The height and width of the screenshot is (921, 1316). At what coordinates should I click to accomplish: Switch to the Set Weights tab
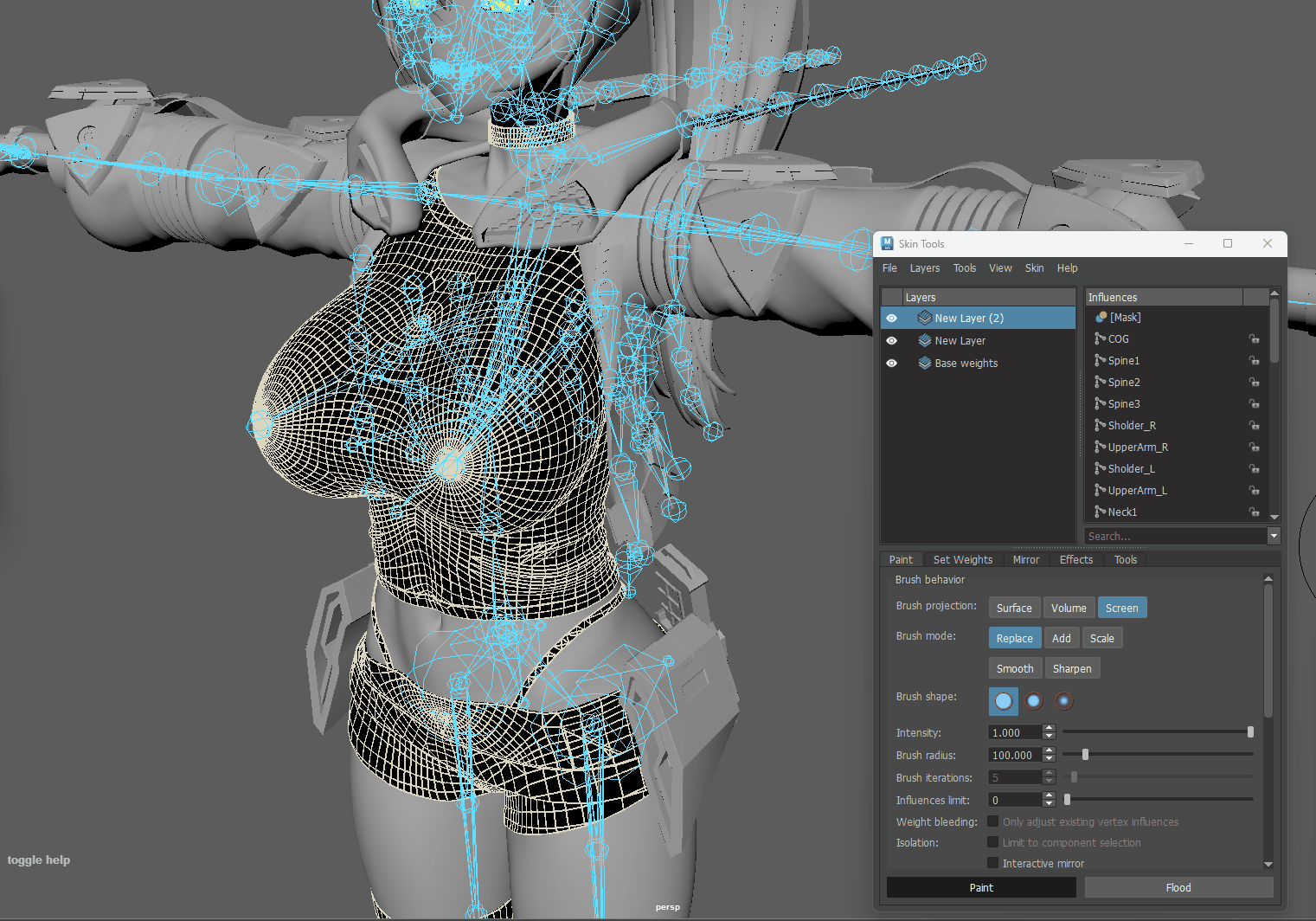[x=963, y=560]
